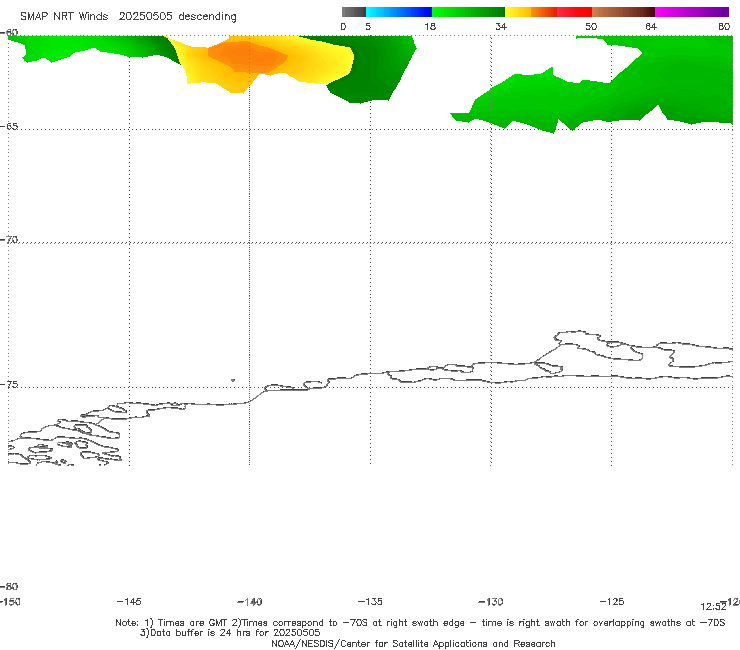
Task: Click the red segment before 50 on color bar
Action: pos(574,12)
